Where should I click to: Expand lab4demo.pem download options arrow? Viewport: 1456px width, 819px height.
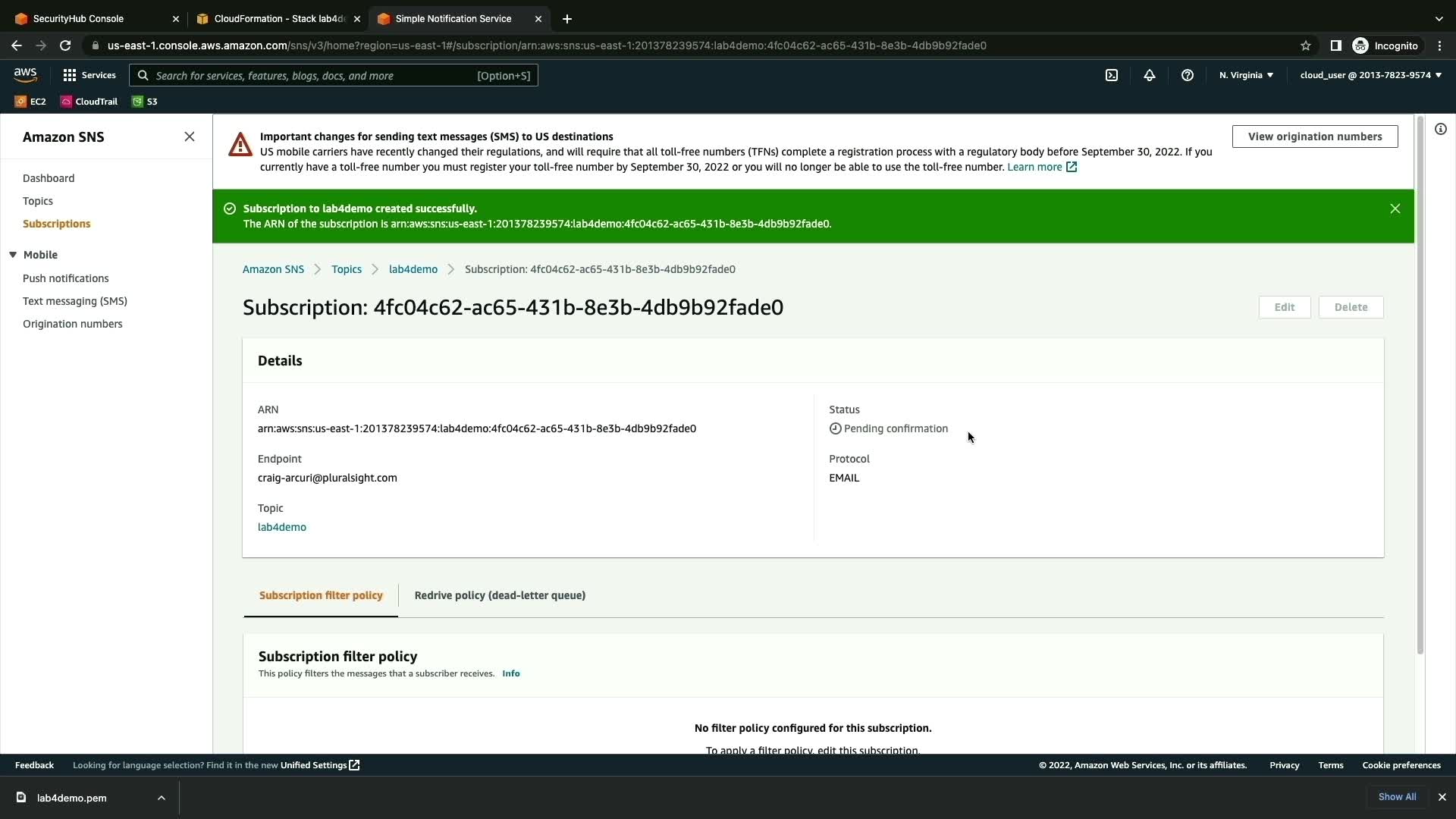(x=162, y=798)
